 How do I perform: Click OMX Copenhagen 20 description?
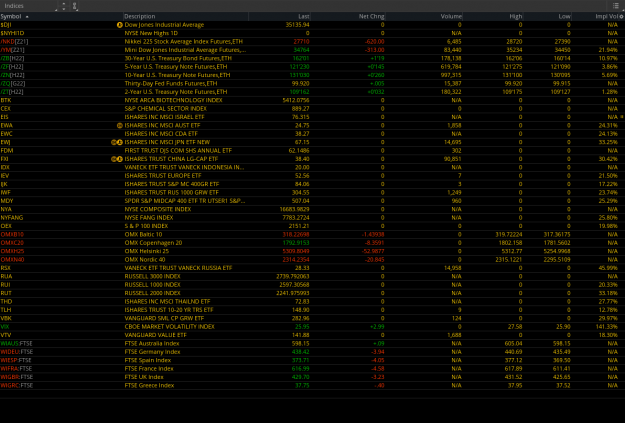click(153, 243)
